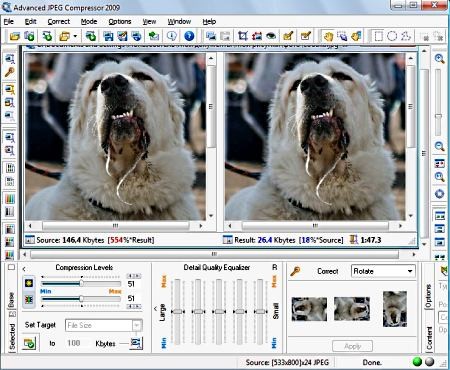This screenshot has width=450, height=370.
Task: Click the zoom out magnifier on right sidebar
Action: click(x=439, y=146)
